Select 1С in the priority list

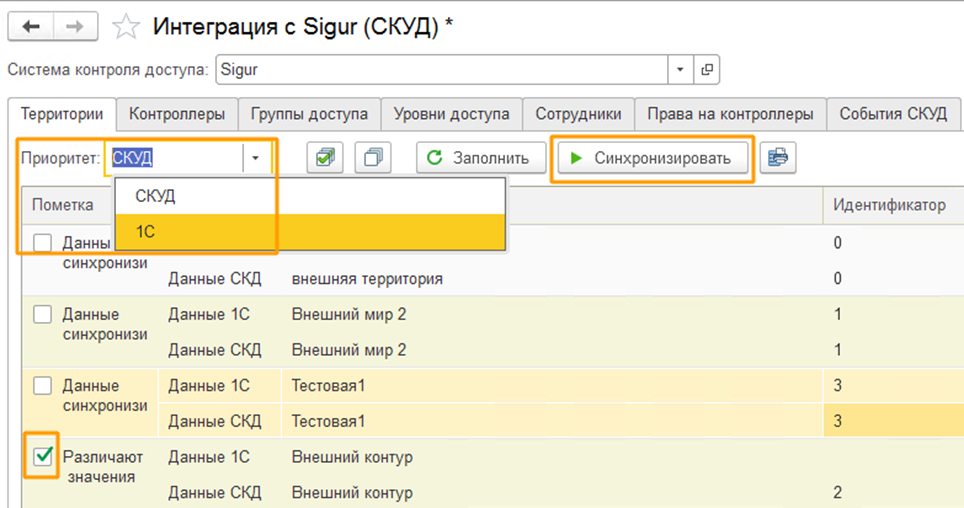tap(146, 231)
